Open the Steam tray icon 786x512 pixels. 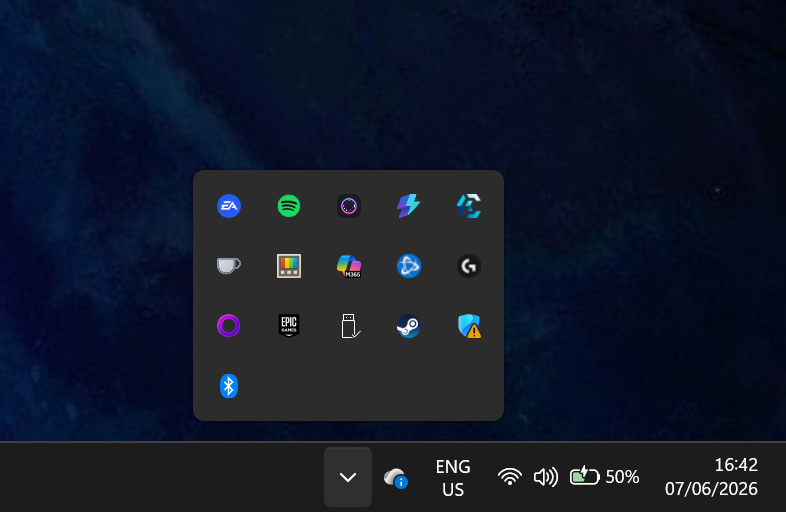409,326
